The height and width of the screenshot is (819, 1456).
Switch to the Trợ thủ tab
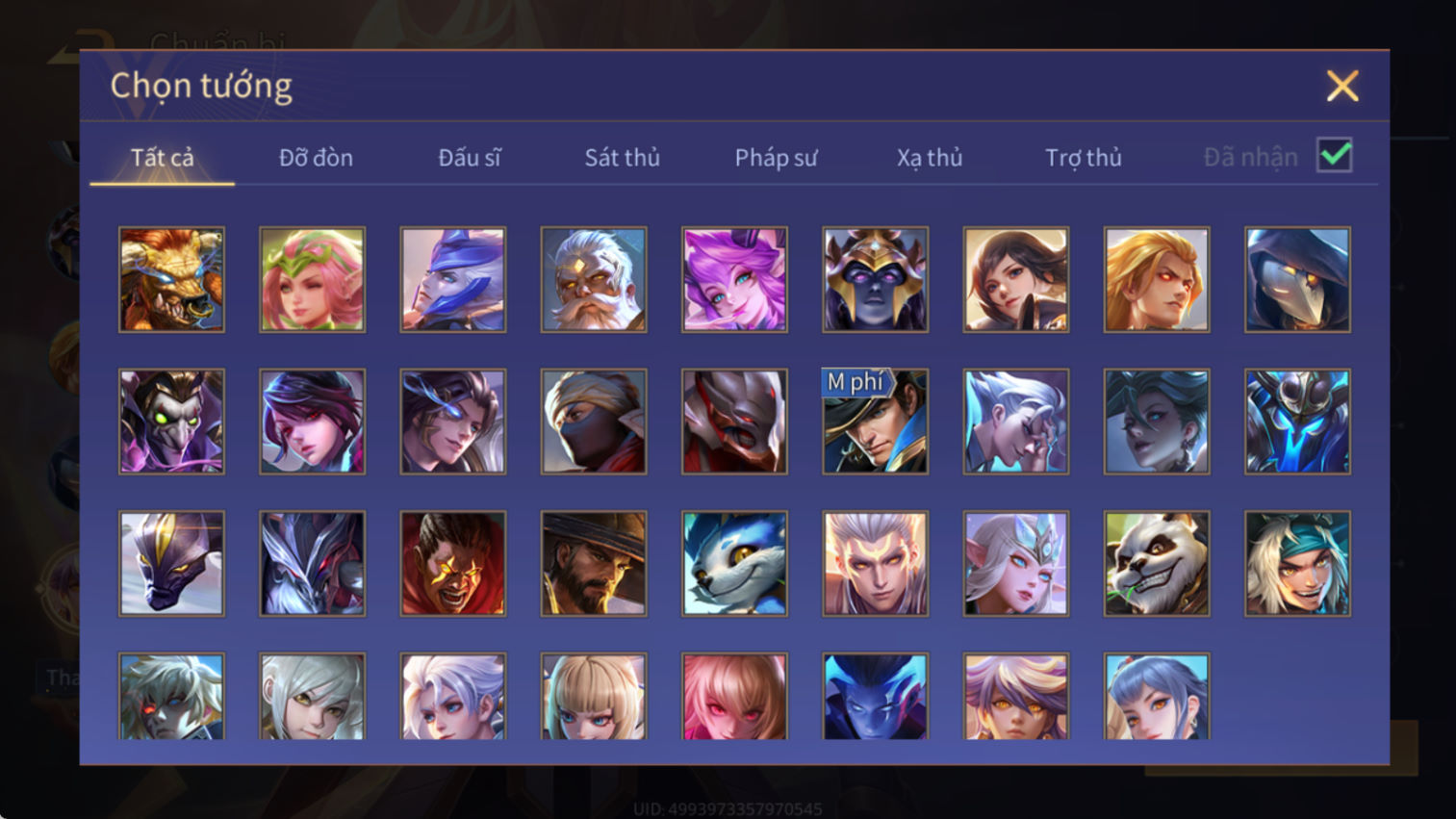[1084, 158]
